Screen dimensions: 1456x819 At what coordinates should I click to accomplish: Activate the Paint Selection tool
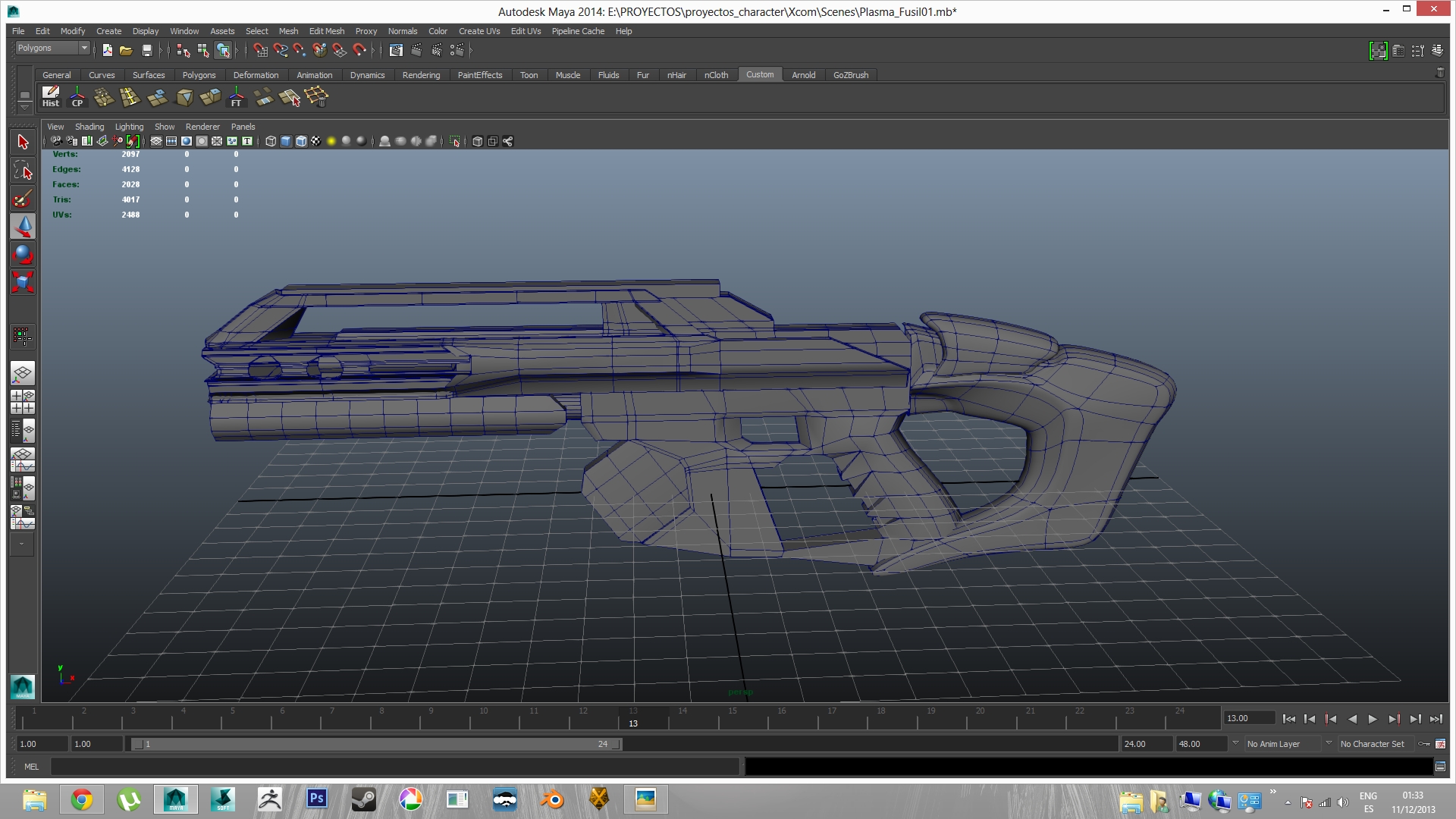tap(23, 199)
